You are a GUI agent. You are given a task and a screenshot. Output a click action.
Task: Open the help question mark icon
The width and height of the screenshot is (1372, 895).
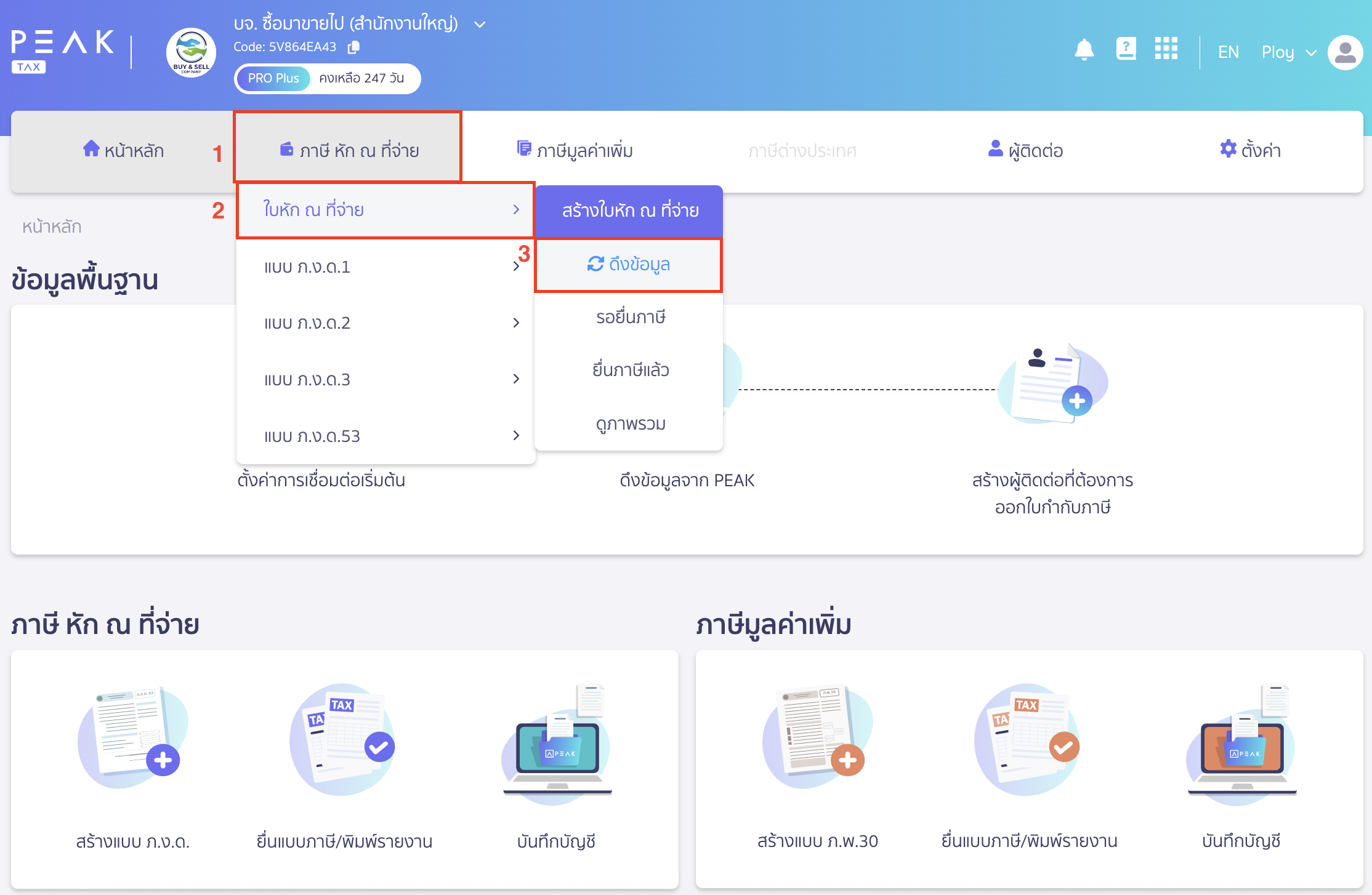click(x=1126, y=50)
